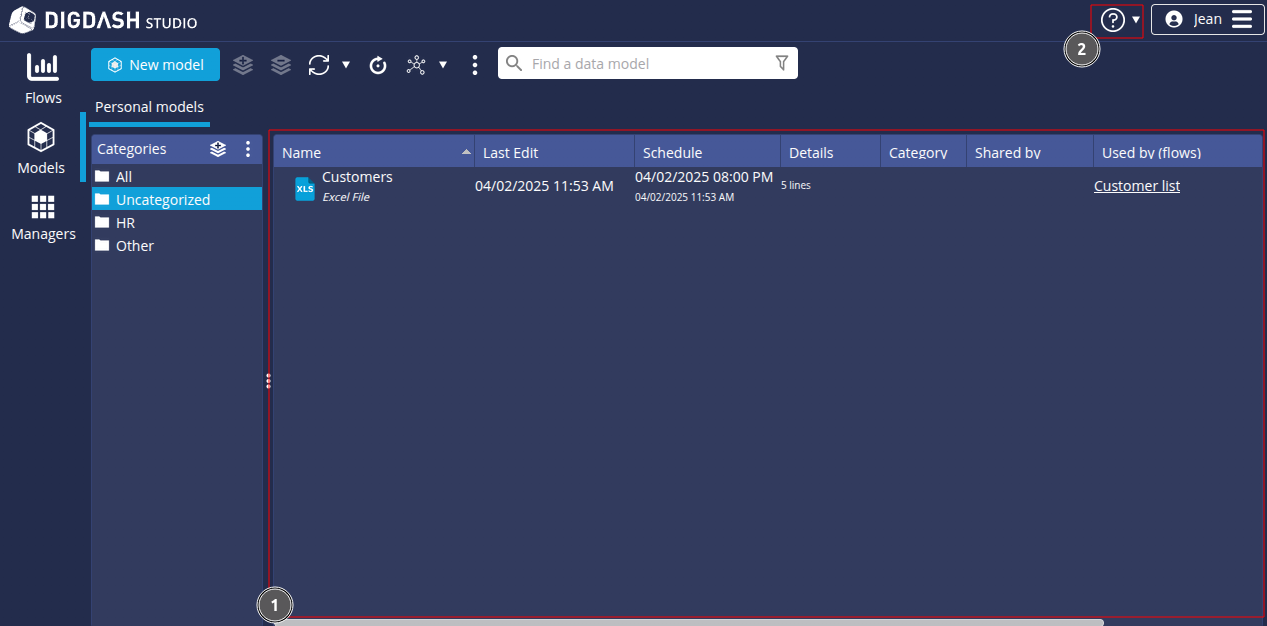Click the search filter funnel icon
The image size is (1267, 626).
[782, 63]
